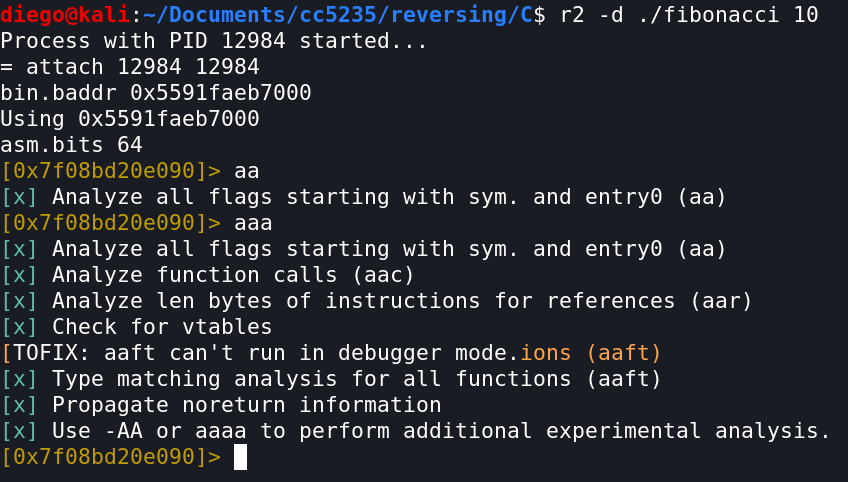Click the "asm.bits 64" output line
Image resolution: width=848 pixels, height=482 pixels.
[x=71, y=146]
